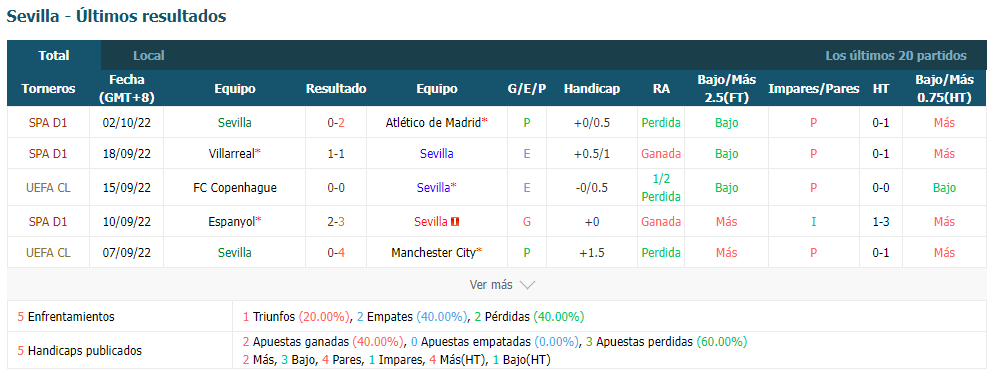Click the red card icon next to Sevilla
The width and height of the screenshot is (998, 377).
click(x=455, y=222)
